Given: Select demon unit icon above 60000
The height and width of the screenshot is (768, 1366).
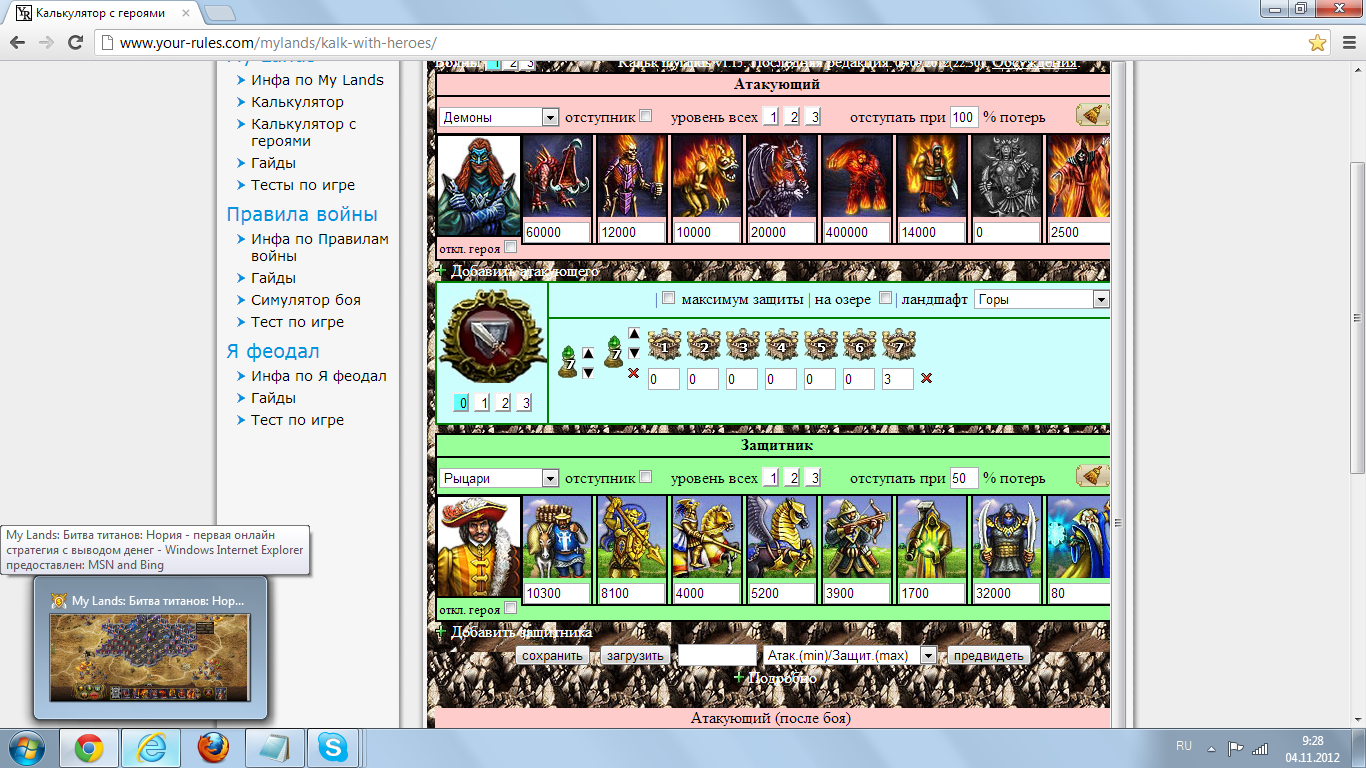Looking at the screenshot, I should click(x=557, y=176).
